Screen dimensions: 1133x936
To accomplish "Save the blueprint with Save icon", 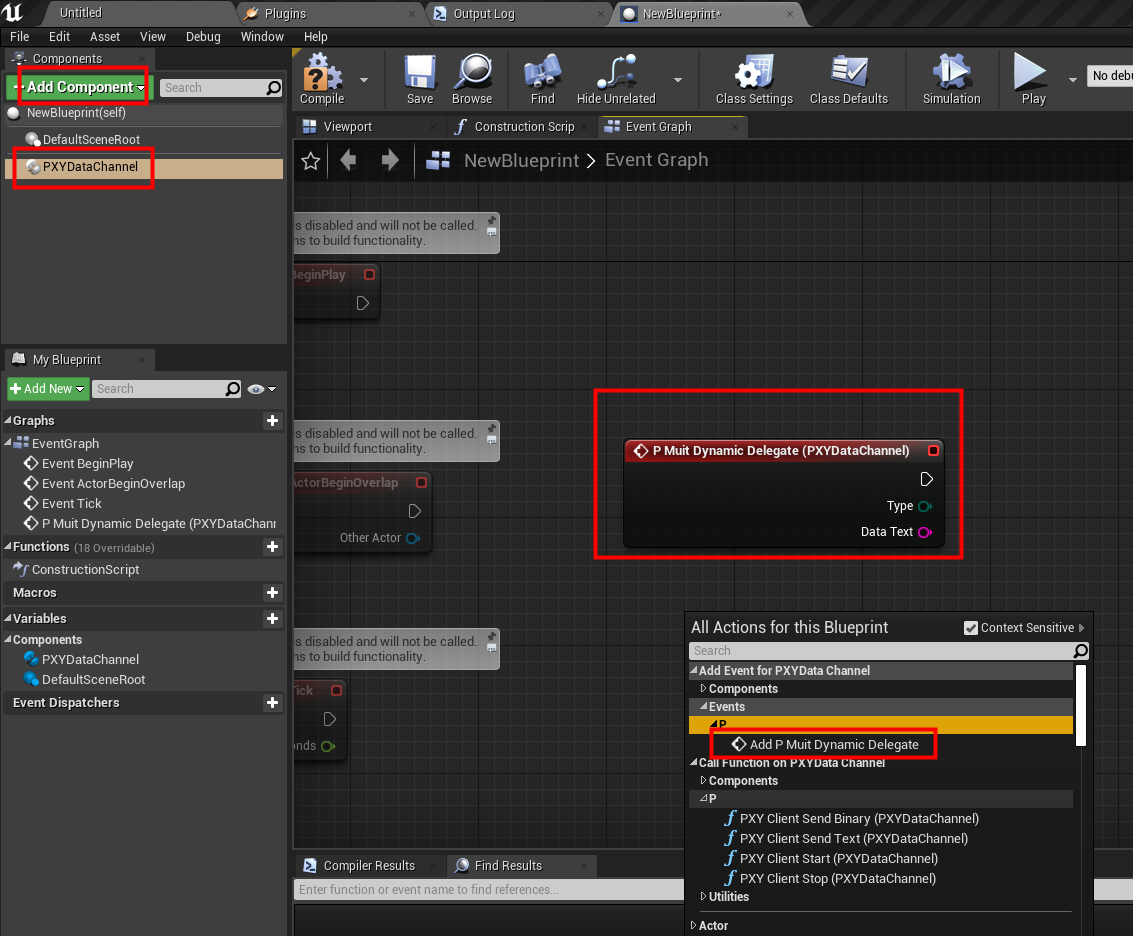I will pyautogui.click(x=420, y=78).
